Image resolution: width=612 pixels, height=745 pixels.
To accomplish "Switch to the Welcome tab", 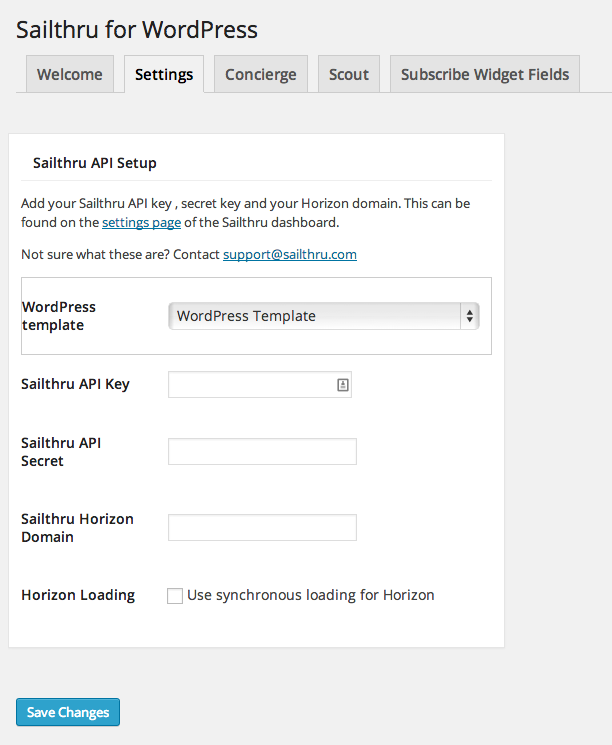I will coord(70,75).
